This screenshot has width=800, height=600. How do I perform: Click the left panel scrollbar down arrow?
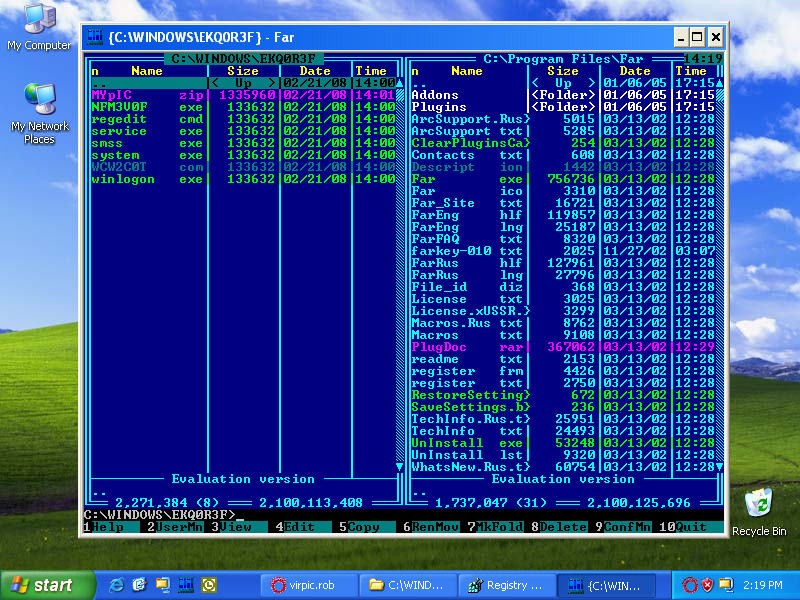[399, 466]
